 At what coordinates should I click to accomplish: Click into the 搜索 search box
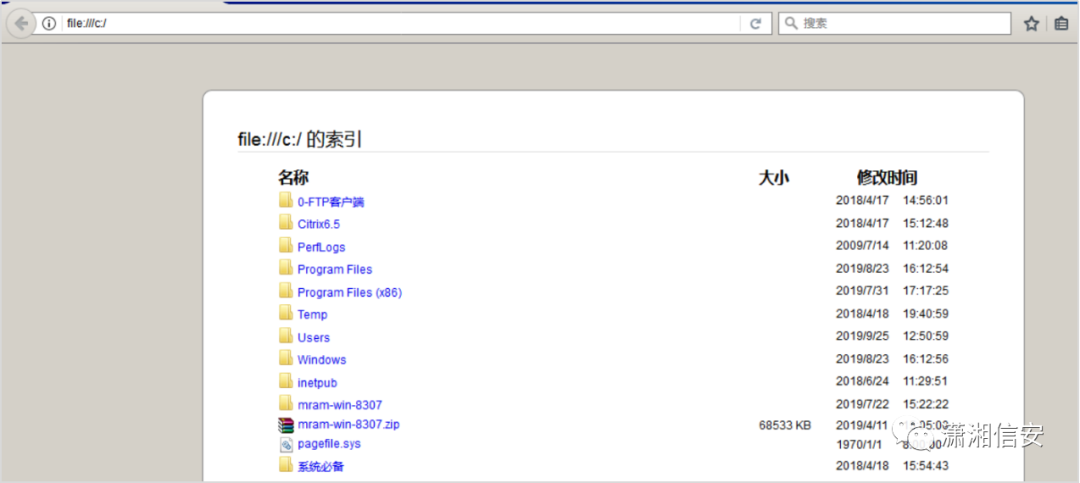pyautogui.click(x=895, y=23)
